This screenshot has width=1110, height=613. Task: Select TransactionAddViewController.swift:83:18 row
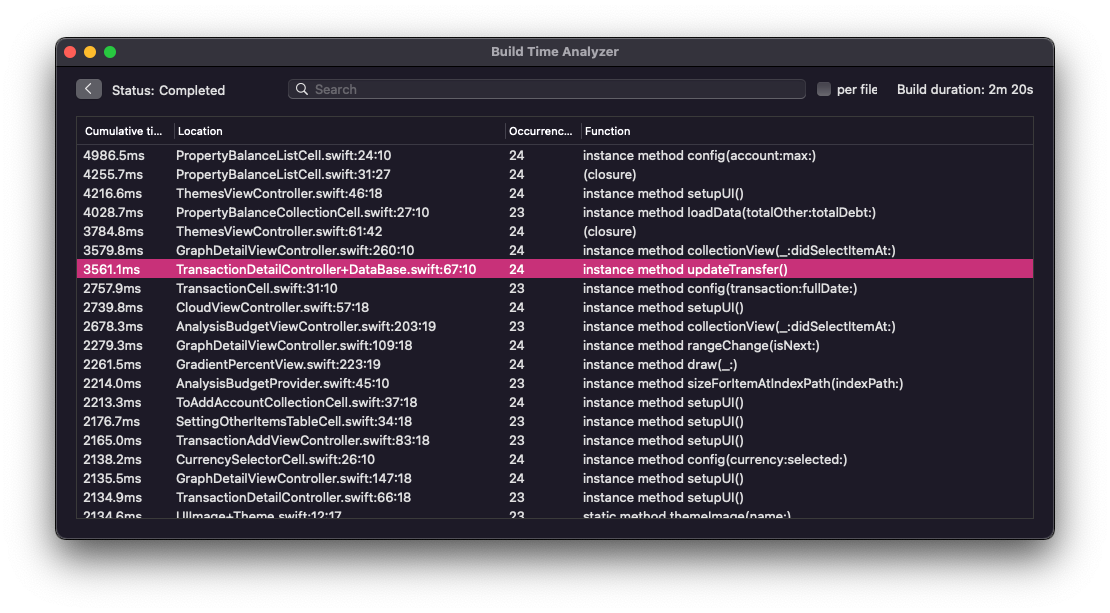tap(555, 440)
